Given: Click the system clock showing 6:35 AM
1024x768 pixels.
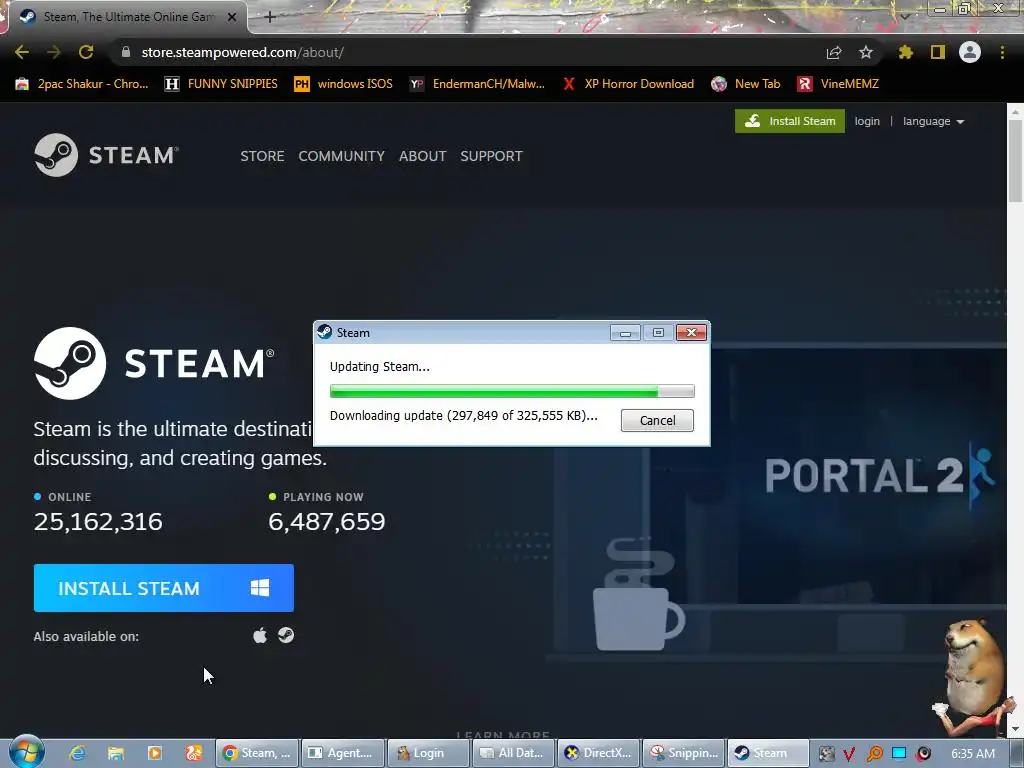Looking at the screenshot, I should 973,754.
